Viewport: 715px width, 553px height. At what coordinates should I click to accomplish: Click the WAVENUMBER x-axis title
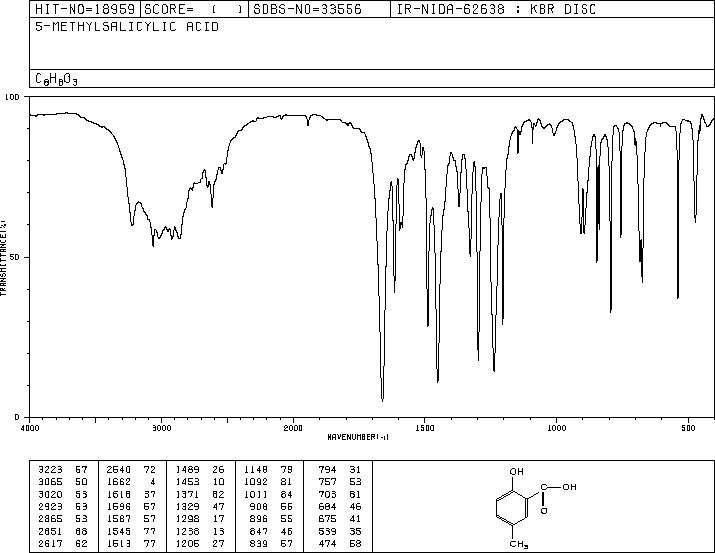358,437
